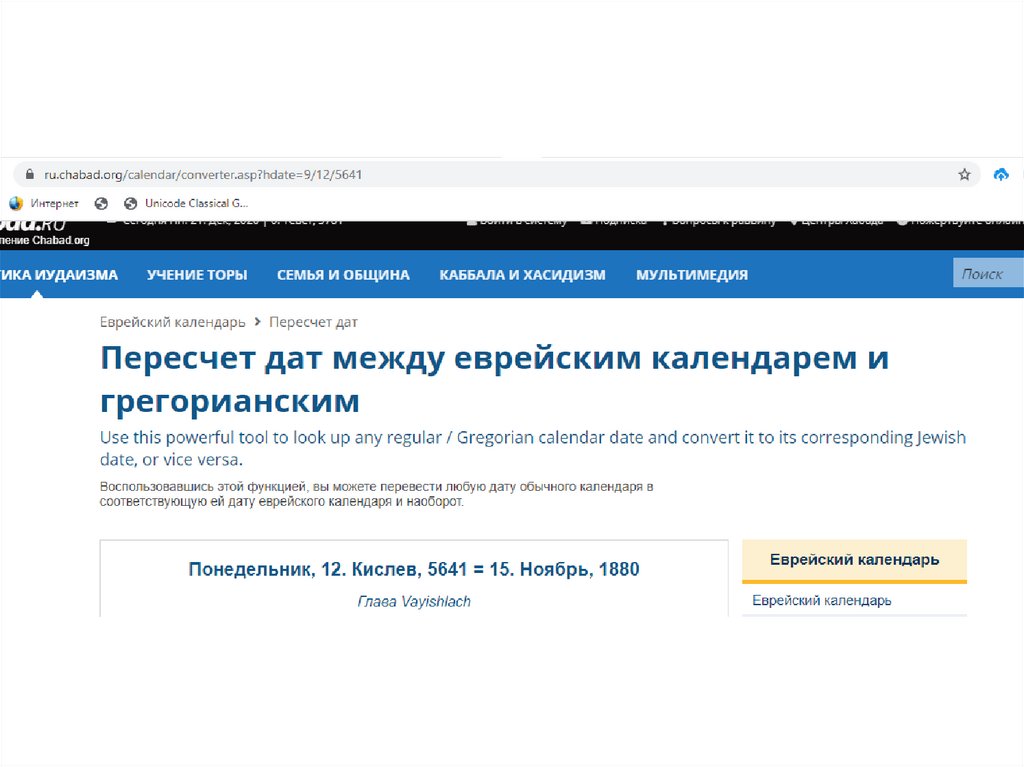1024x767 pixels.
Task: Click the breadcrumb chevron arrow
Action: point(258,321)
